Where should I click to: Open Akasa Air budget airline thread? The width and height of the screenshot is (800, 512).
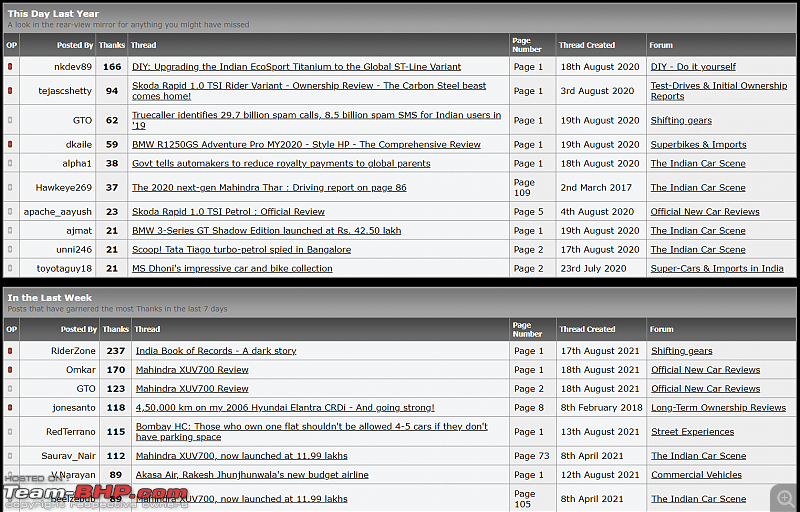tap(252, 474)
